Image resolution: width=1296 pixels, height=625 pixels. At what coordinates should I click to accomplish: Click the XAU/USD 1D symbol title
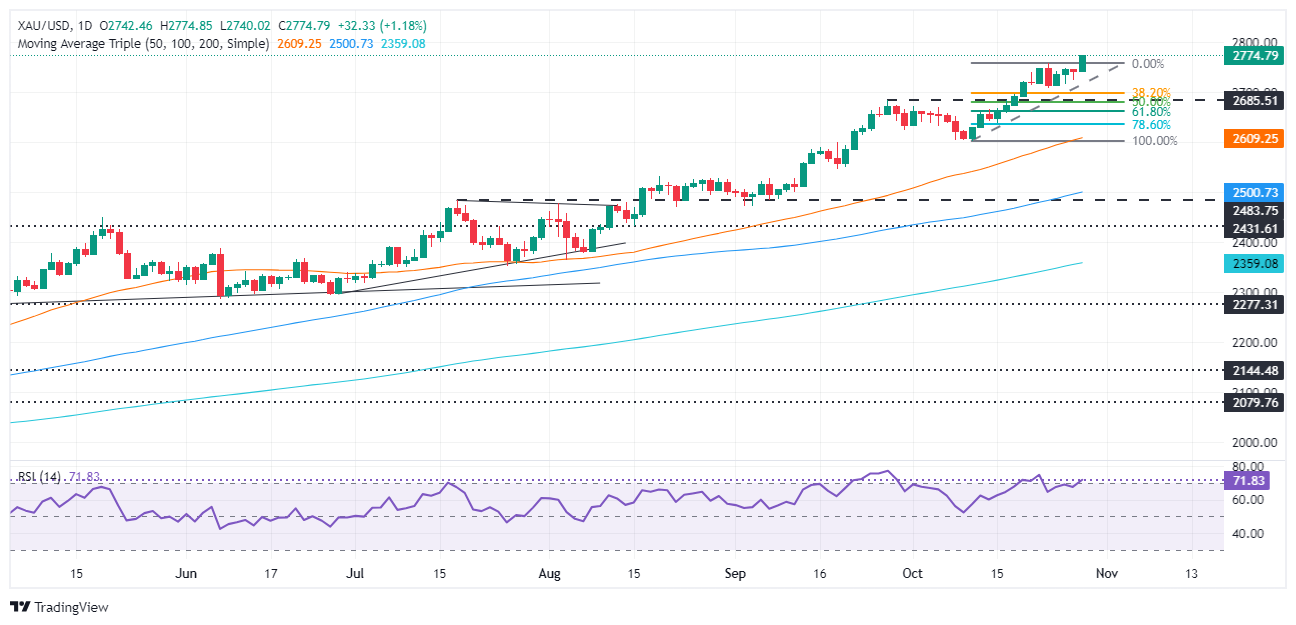(48, 27)
